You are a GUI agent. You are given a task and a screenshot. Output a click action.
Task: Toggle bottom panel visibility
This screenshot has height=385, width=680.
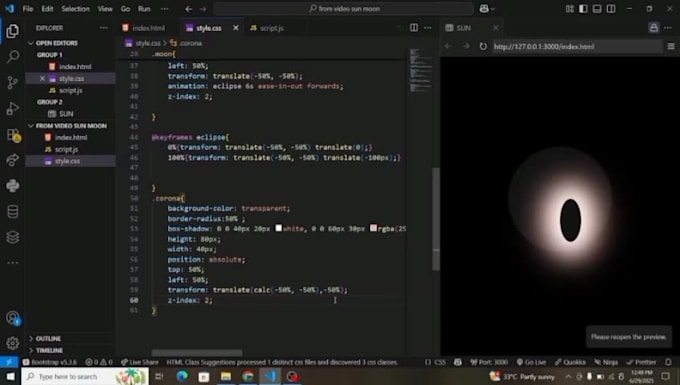point(597,9)
